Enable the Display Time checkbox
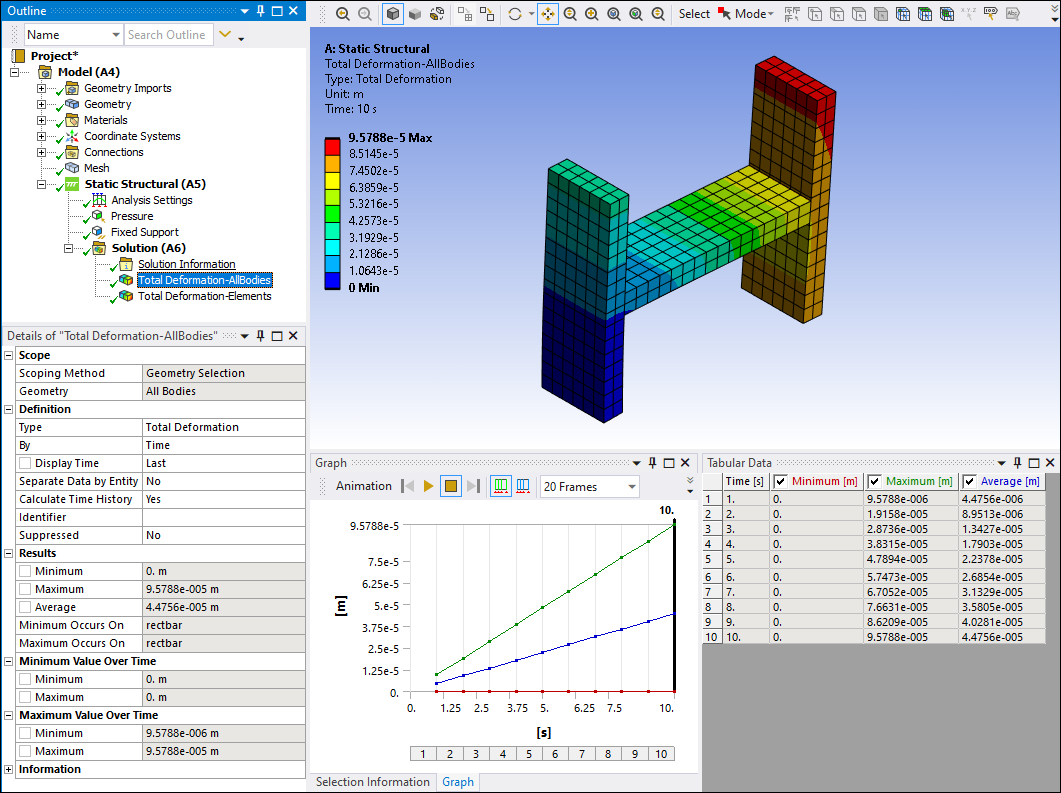The image size is (1061, 793). (x=25, y=463)
